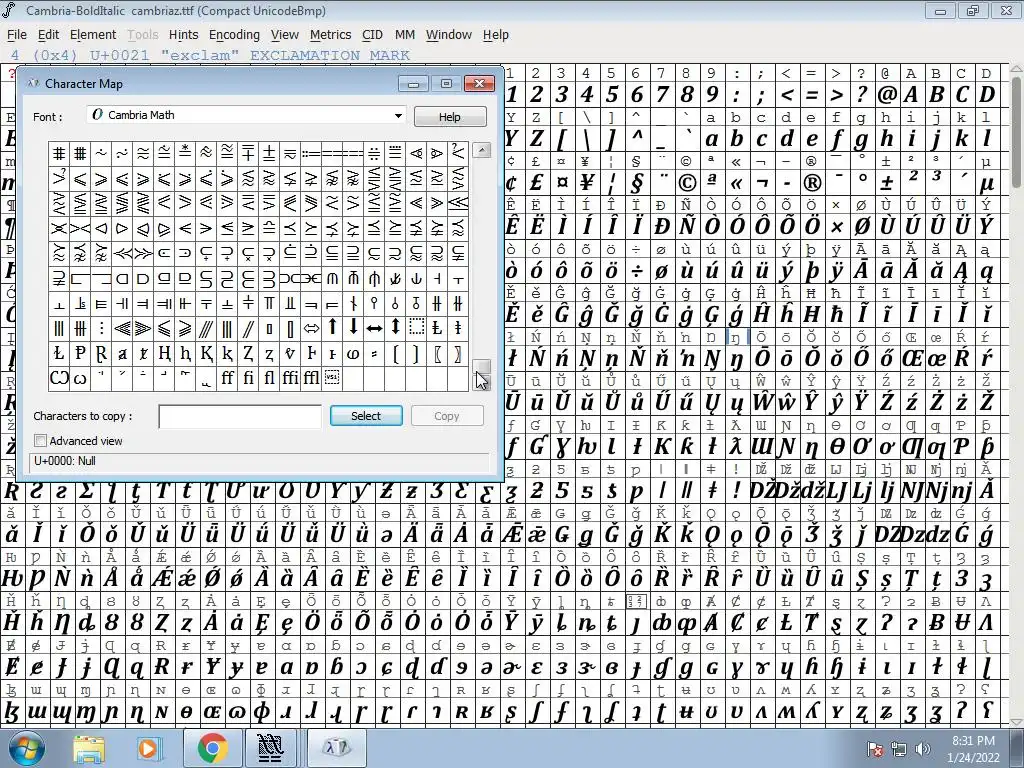The width and height of the screenshot is (1024, 768).
Task: Select the left-right arrow character in Character Map
Action: point(374,327)
